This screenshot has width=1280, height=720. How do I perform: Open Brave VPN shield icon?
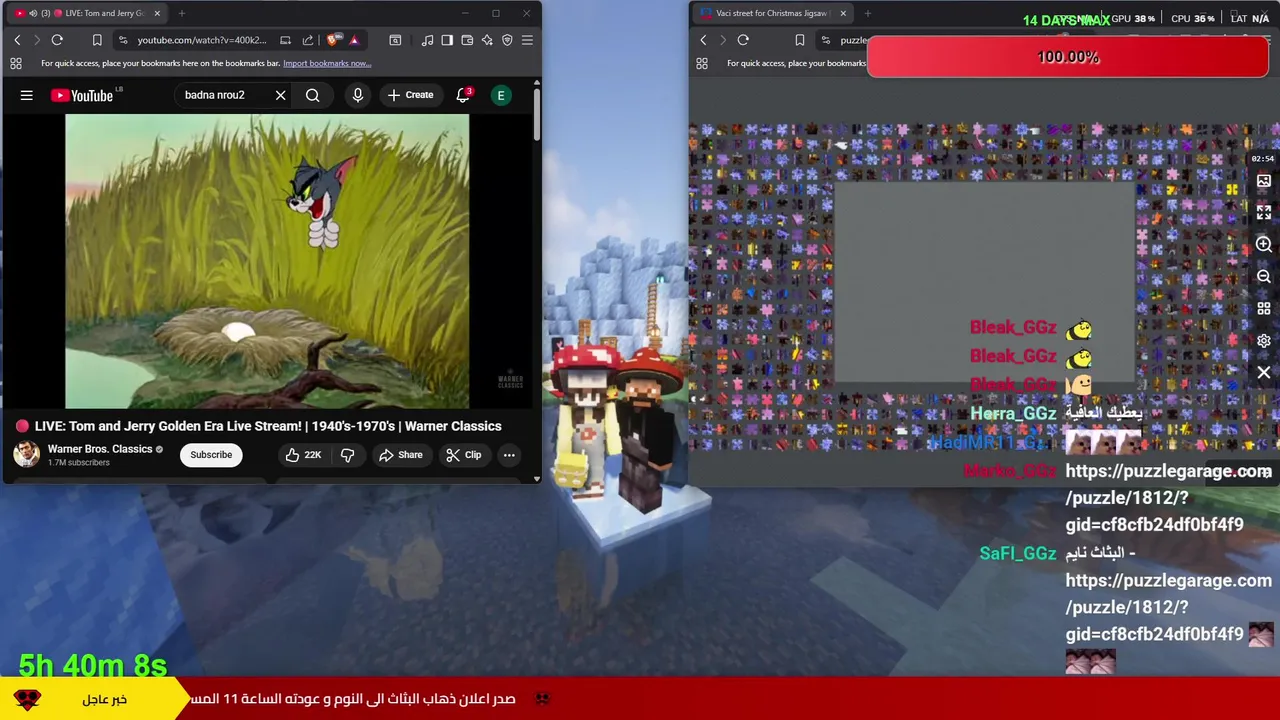507,40
